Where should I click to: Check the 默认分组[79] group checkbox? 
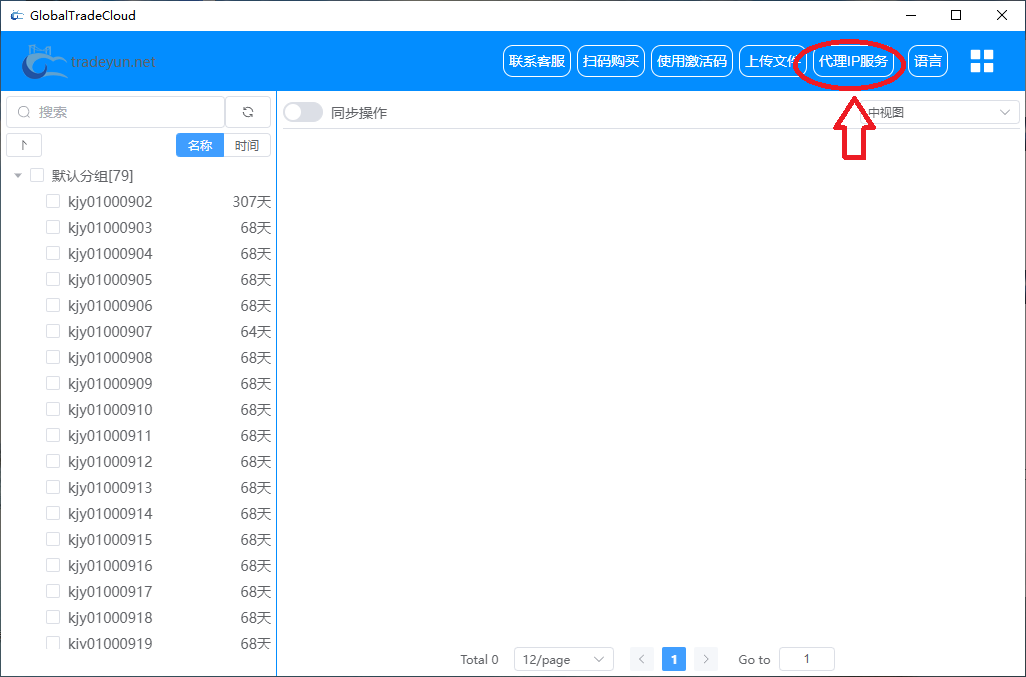(x=37, y=176)
